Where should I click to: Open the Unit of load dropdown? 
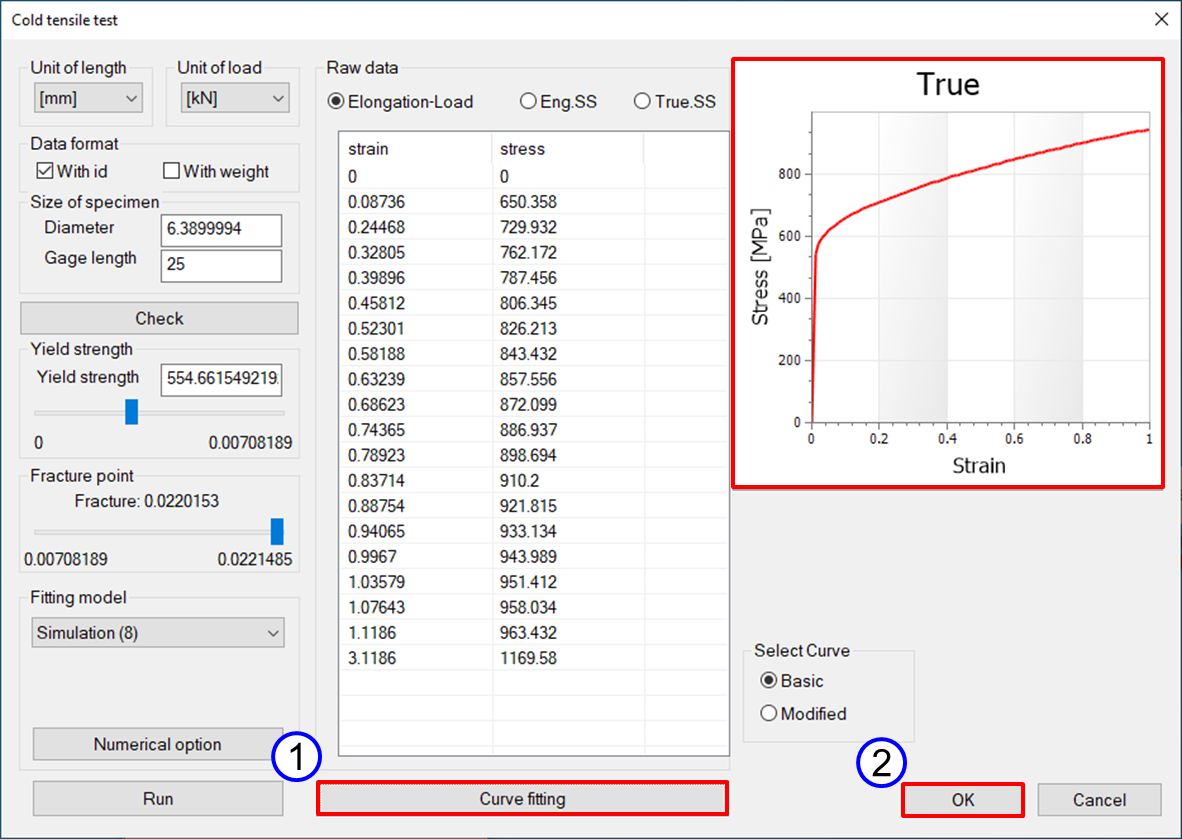click(235, 98)
